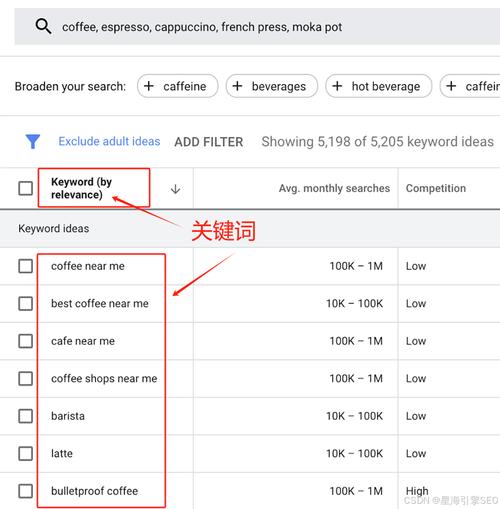Click the keyword latte
The image size is (500, 509).
62,454
